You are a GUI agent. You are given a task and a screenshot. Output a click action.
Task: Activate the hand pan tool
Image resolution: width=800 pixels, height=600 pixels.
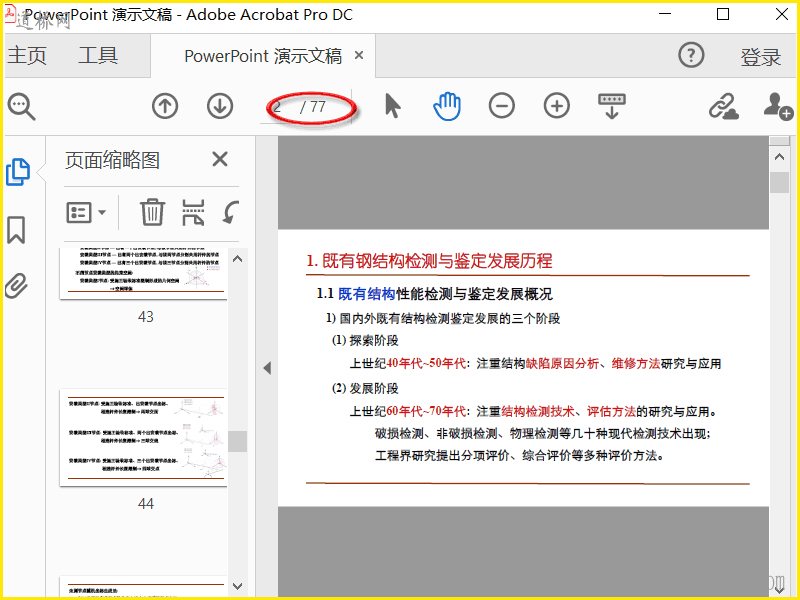(x=447, y=106)
